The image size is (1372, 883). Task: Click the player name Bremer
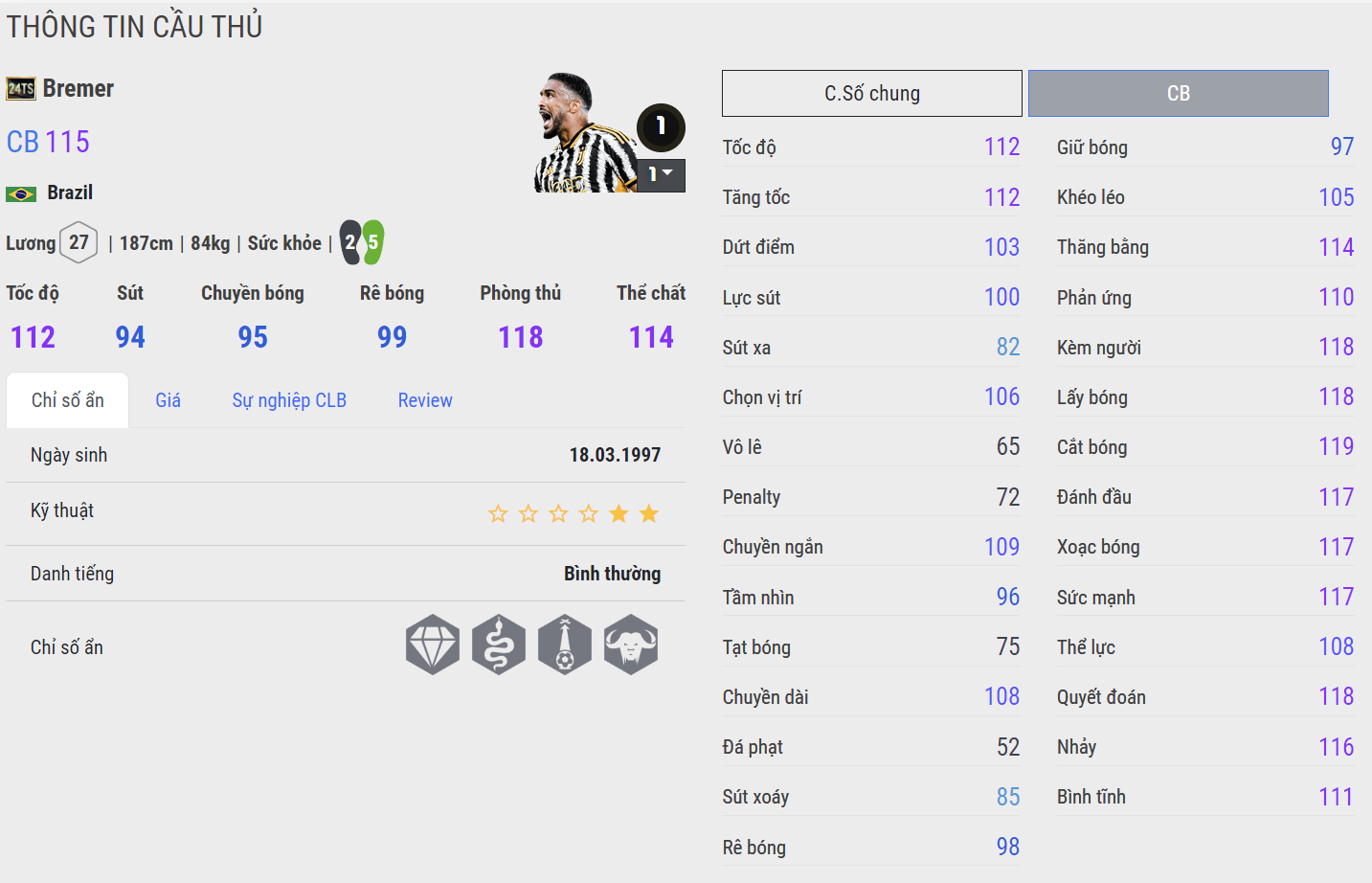pos(79,89)
